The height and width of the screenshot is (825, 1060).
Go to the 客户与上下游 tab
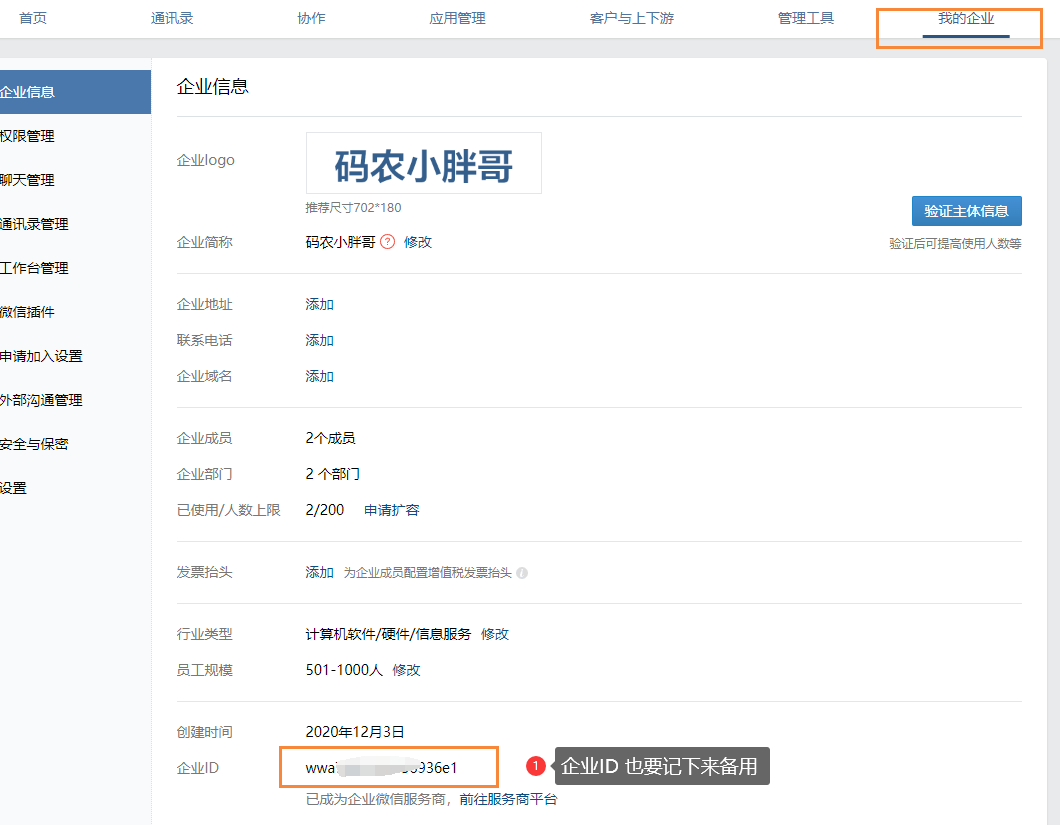point(632,18)
